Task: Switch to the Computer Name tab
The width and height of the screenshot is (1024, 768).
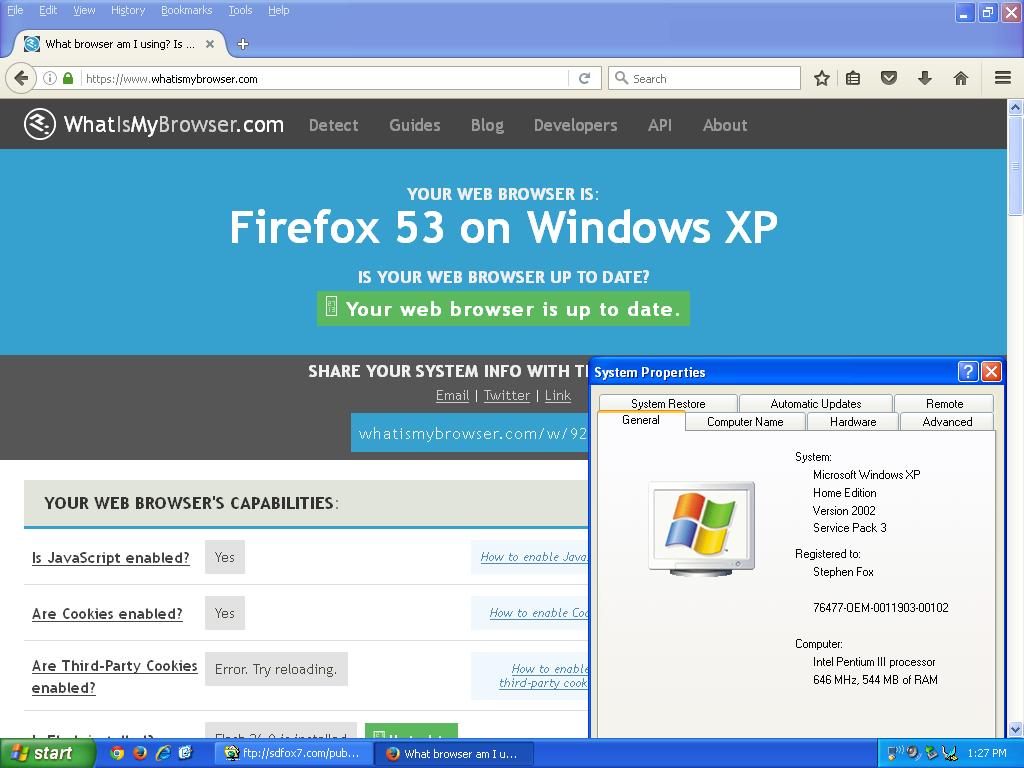Action: 745,422
